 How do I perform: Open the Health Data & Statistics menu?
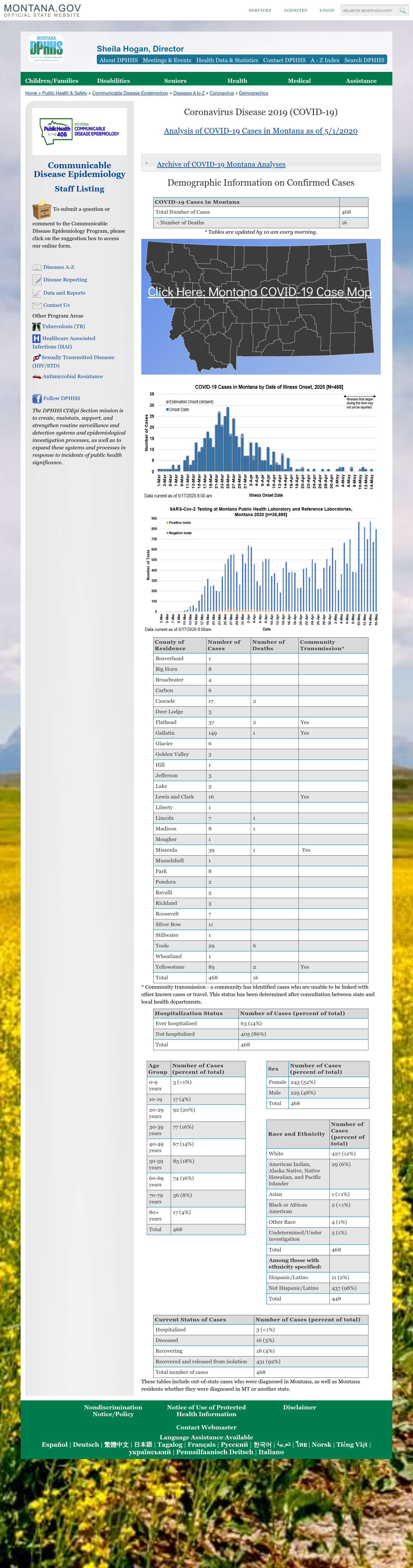pos(227,60)
